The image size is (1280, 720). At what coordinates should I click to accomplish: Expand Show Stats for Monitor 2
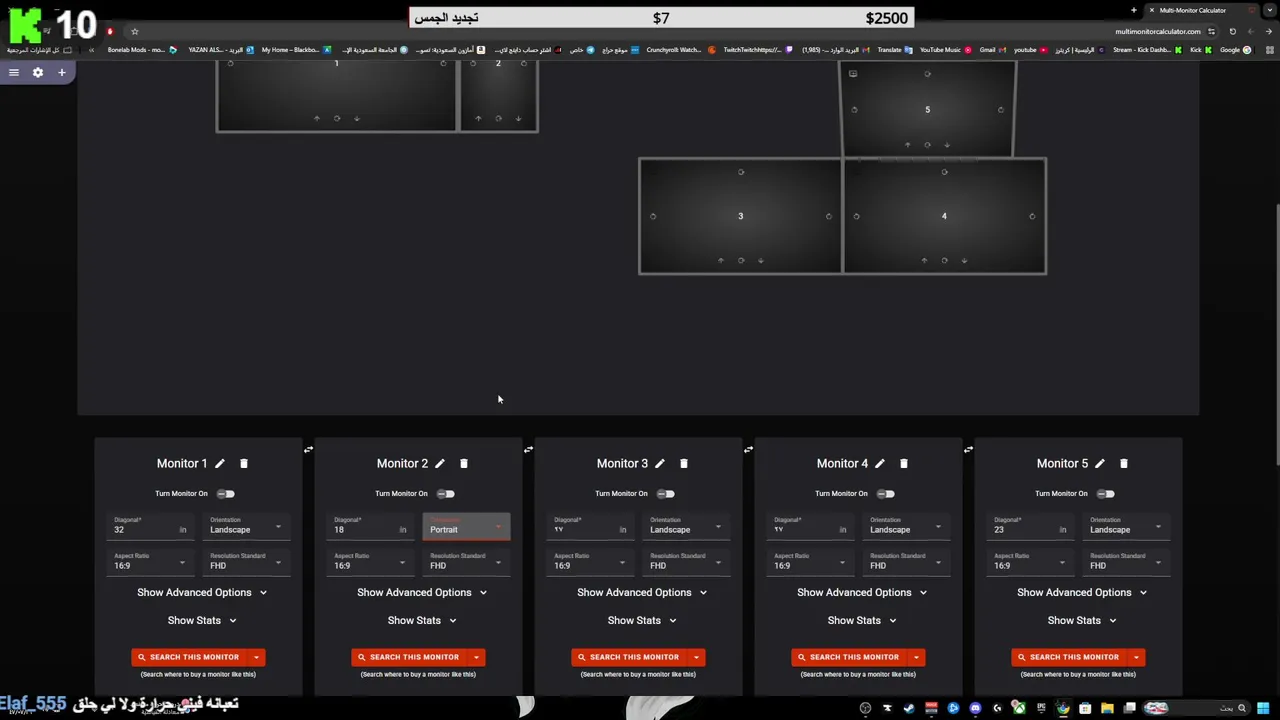[422, 620]
